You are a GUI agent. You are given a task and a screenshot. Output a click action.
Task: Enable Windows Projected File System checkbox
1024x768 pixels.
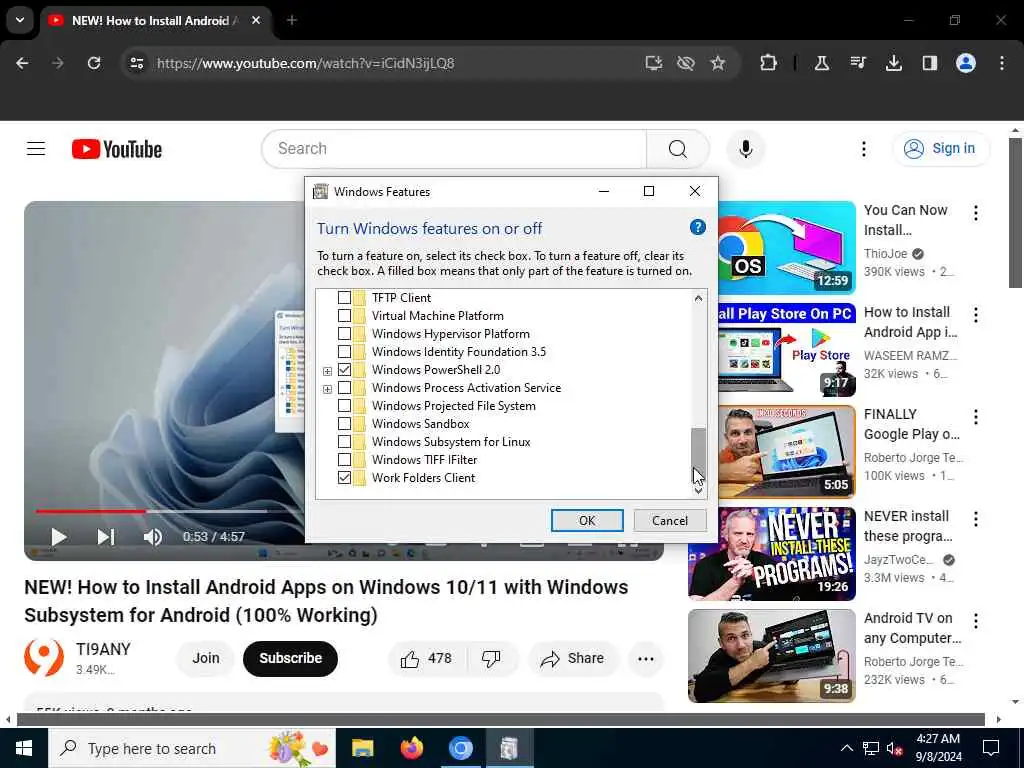[344, 406]
